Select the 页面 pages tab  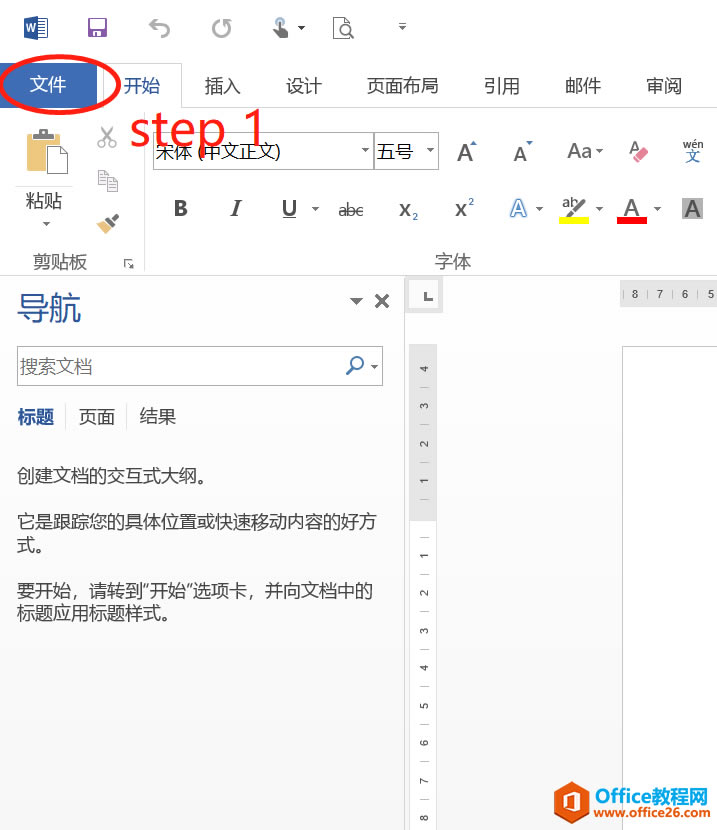point(97,417)
